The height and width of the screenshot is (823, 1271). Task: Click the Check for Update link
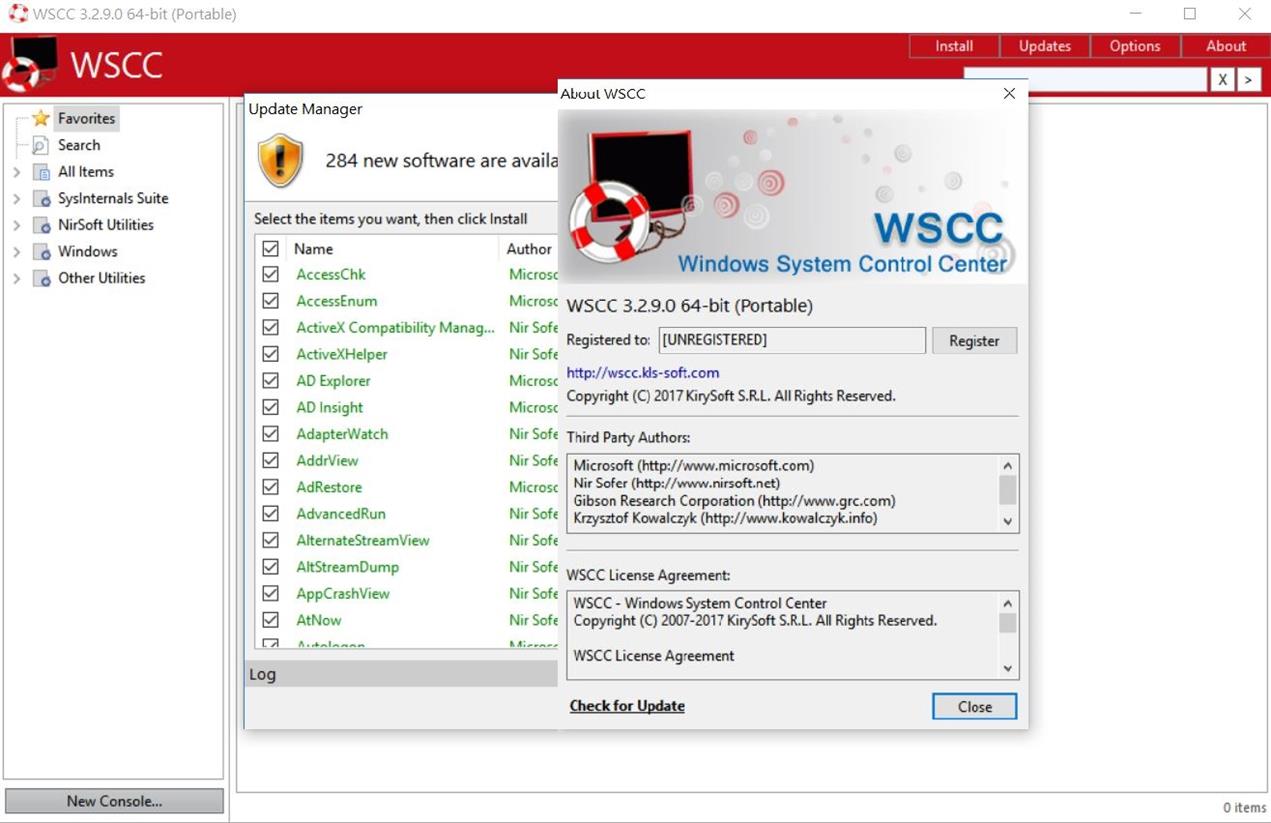[627, 706]
